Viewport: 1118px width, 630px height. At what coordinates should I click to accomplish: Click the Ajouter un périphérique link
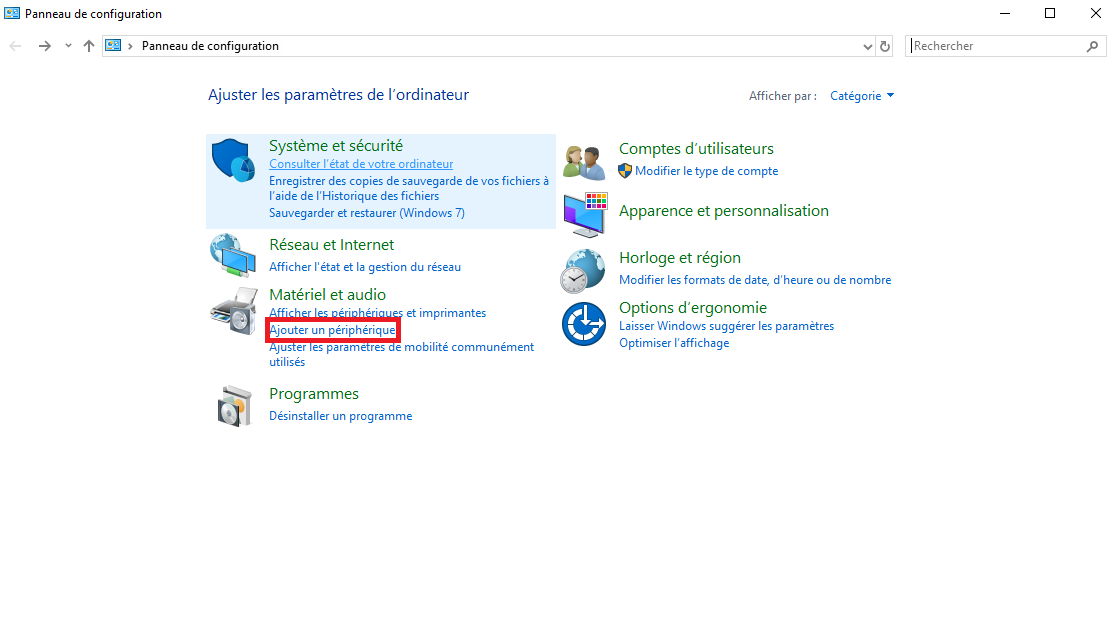click(332, 330)
